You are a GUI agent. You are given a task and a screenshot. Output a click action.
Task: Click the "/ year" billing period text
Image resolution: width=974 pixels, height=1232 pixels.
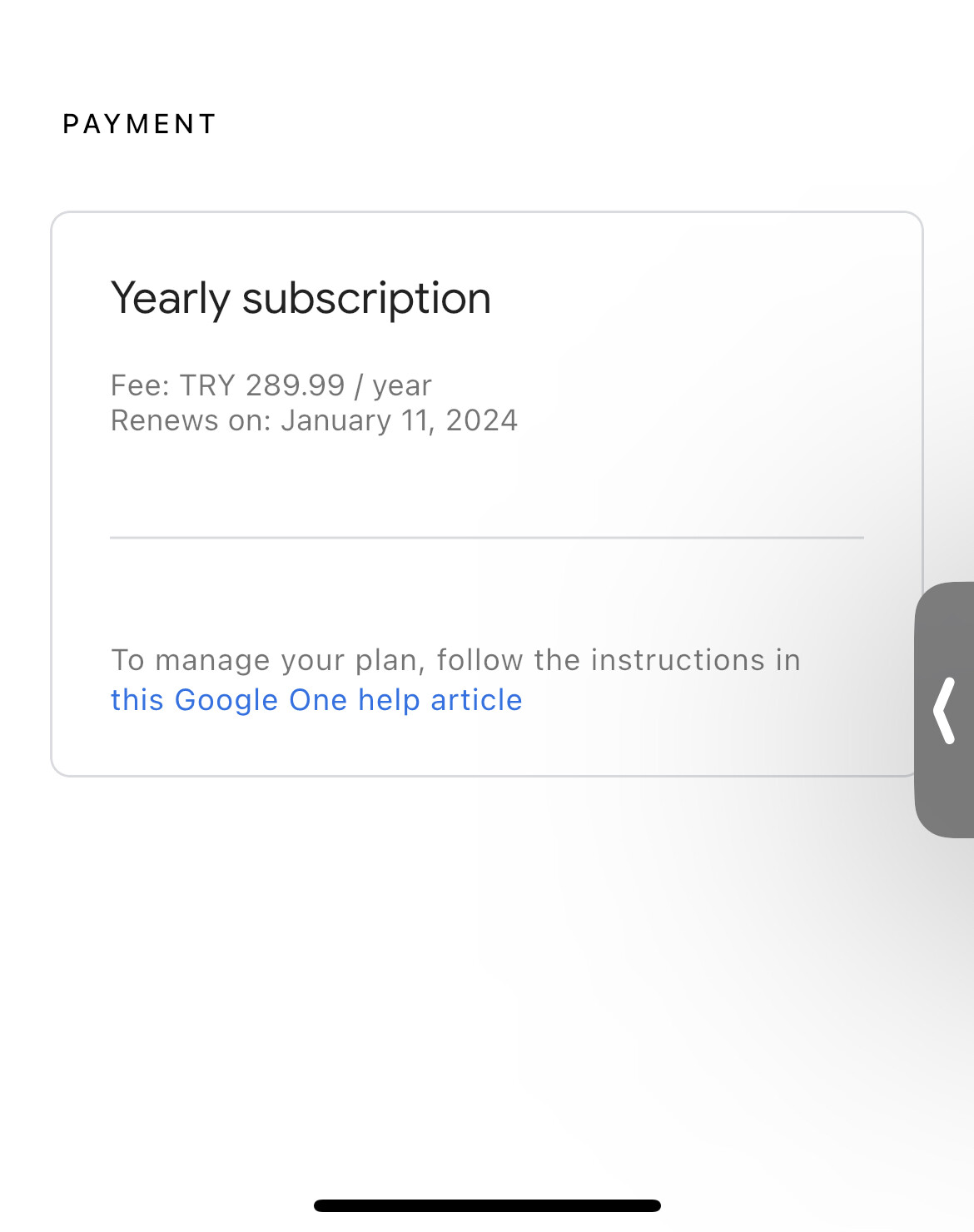click(393, 385)
